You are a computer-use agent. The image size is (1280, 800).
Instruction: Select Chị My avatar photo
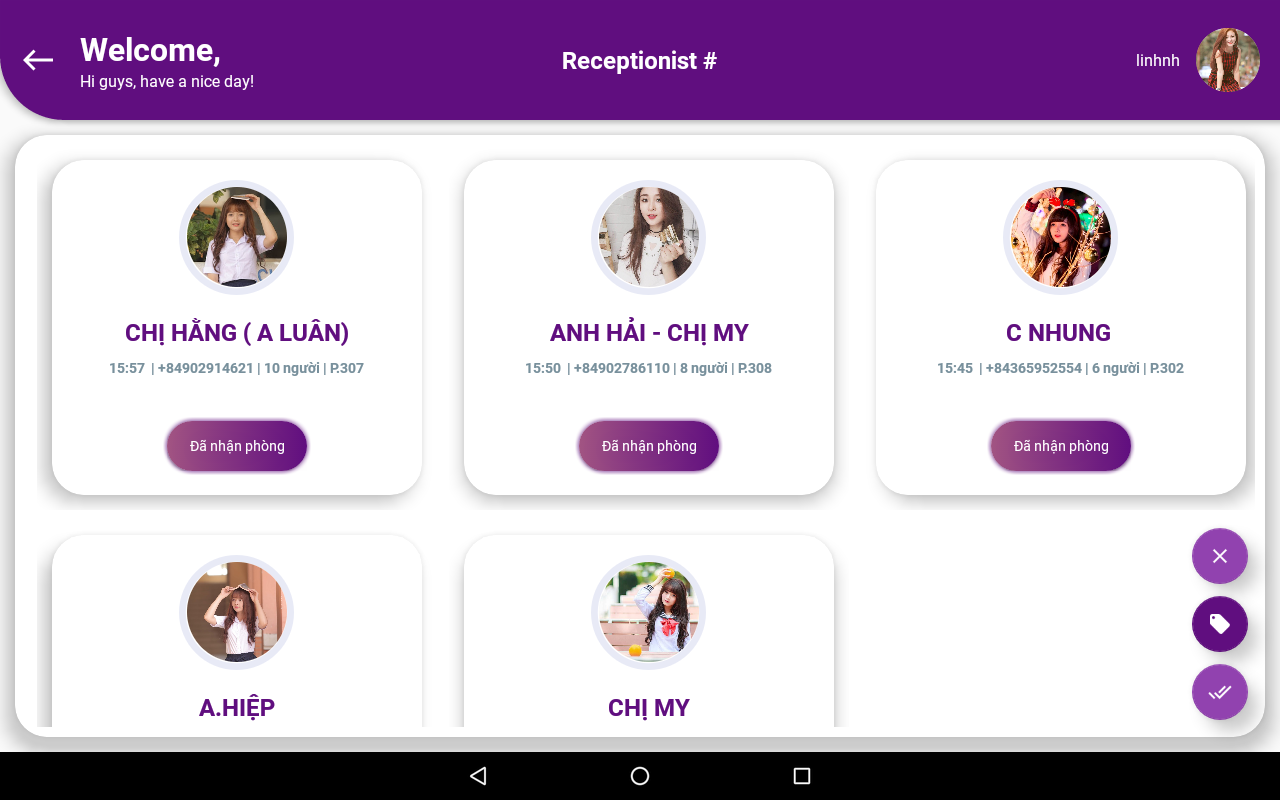pyautogui.click(x=649, y=612)
